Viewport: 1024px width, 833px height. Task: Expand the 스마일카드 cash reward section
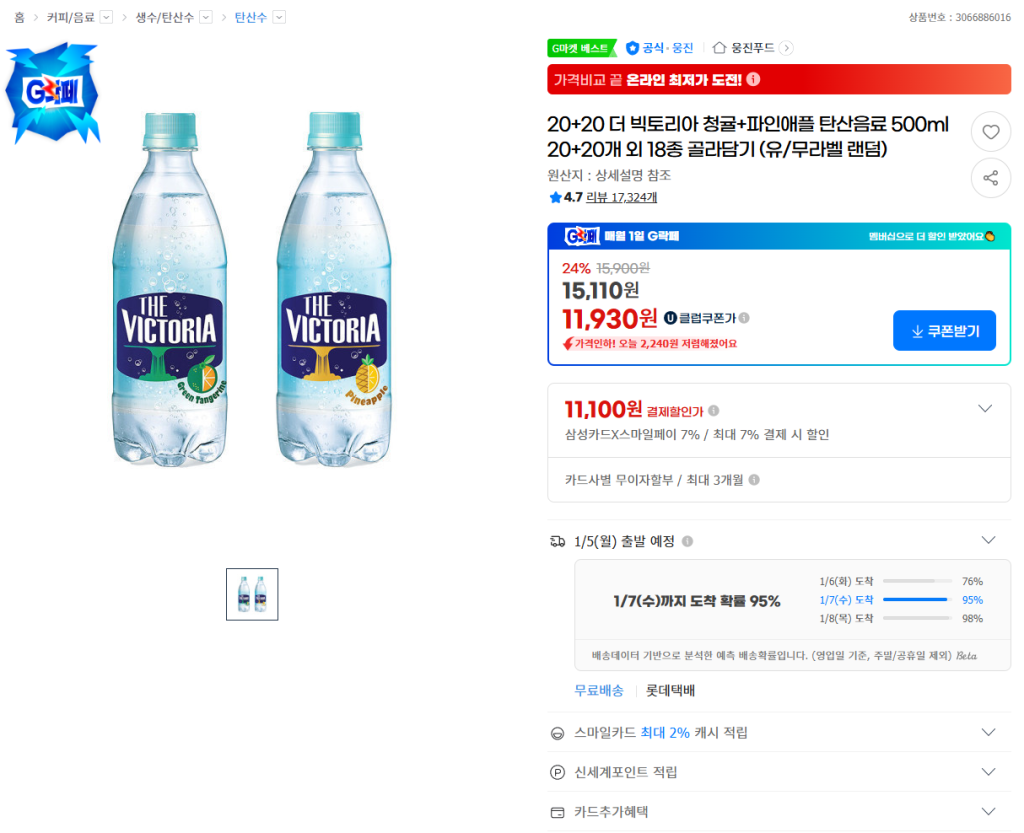(988, 732)
